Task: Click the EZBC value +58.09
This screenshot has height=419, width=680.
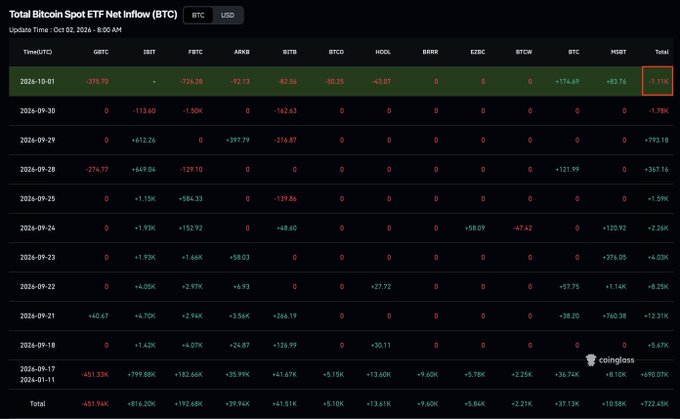Action: pos(474,228)
